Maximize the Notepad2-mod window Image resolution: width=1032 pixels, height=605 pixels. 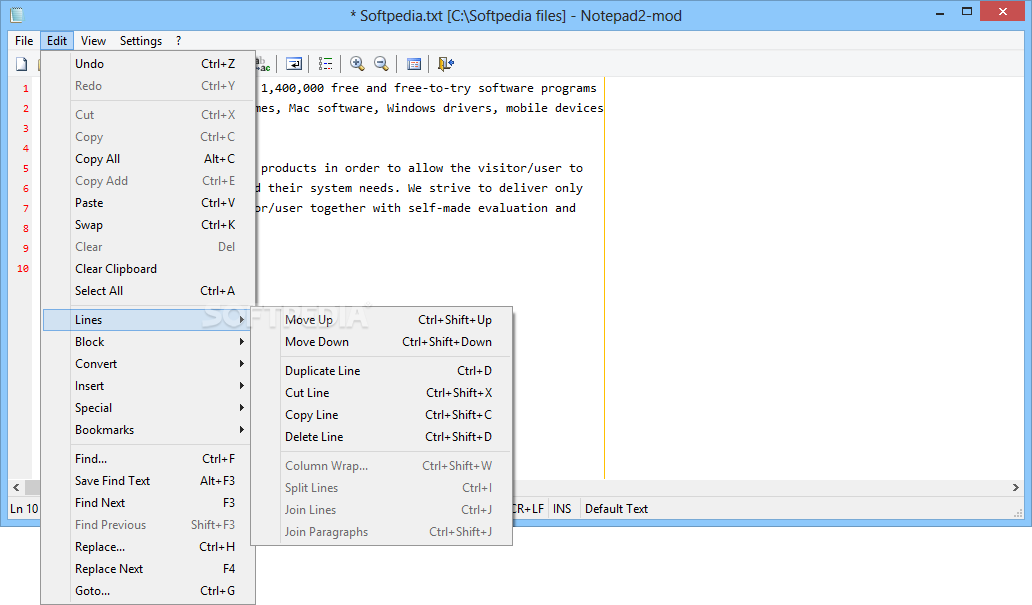pos(967,11)
